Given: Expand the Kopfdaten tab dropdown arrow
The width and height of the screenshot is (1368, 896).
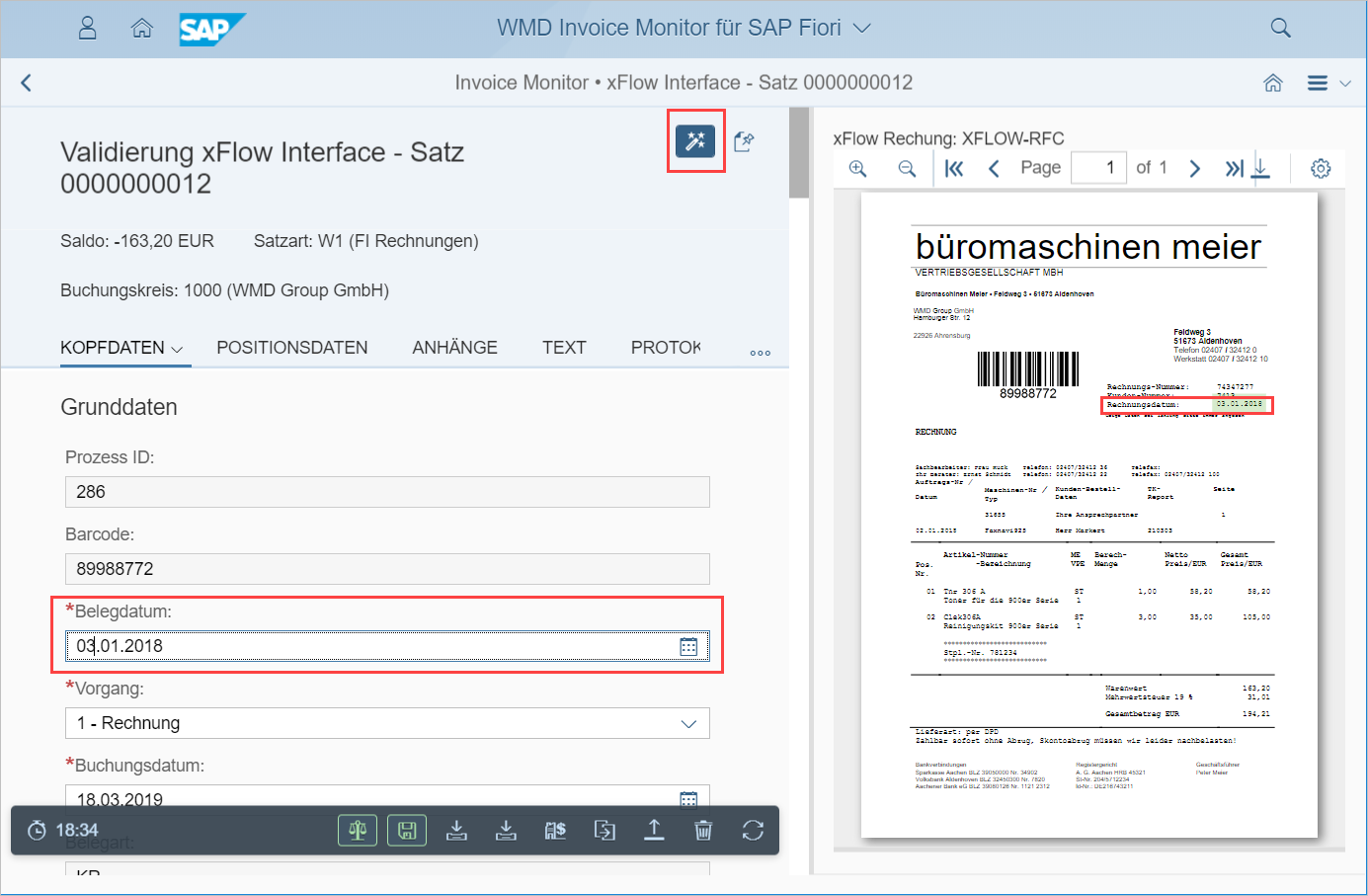Looking at the screenshot, I should [178, 350].
